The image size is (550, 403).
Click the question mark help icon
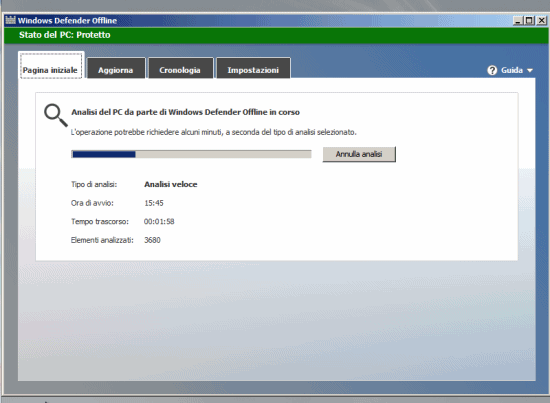(492, 70)
